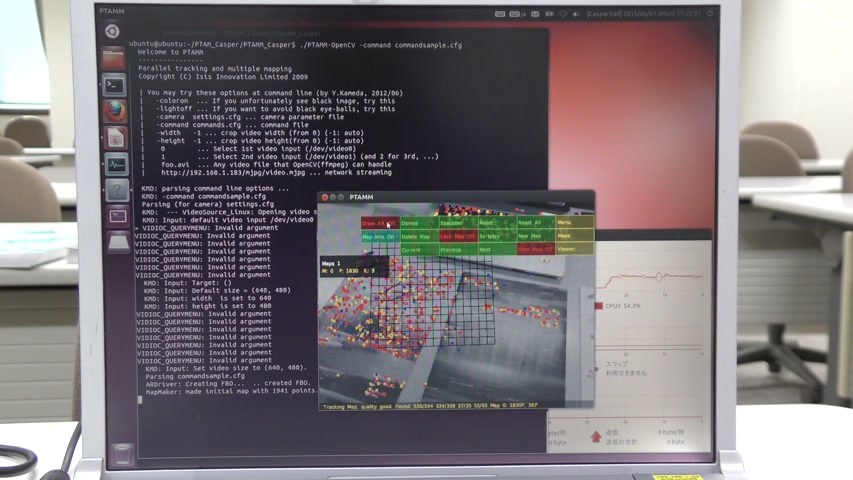Viewport: 853px width, 480px height.
Task: Select the Next map button
Action: click(x=497, y=249)
